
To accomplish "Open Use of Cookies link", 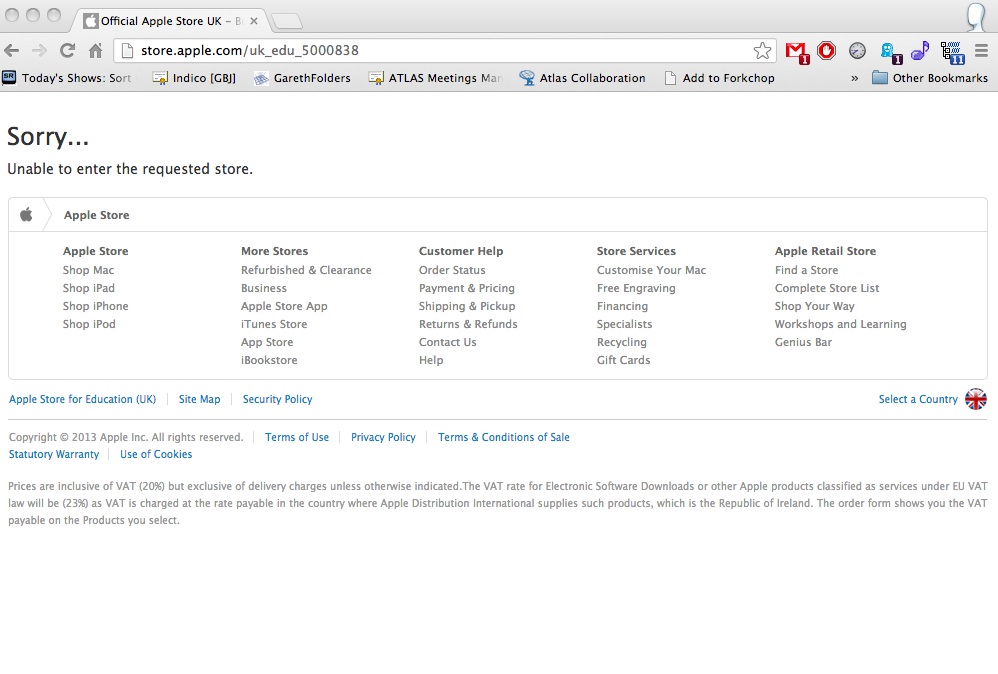I will (156, 454).
